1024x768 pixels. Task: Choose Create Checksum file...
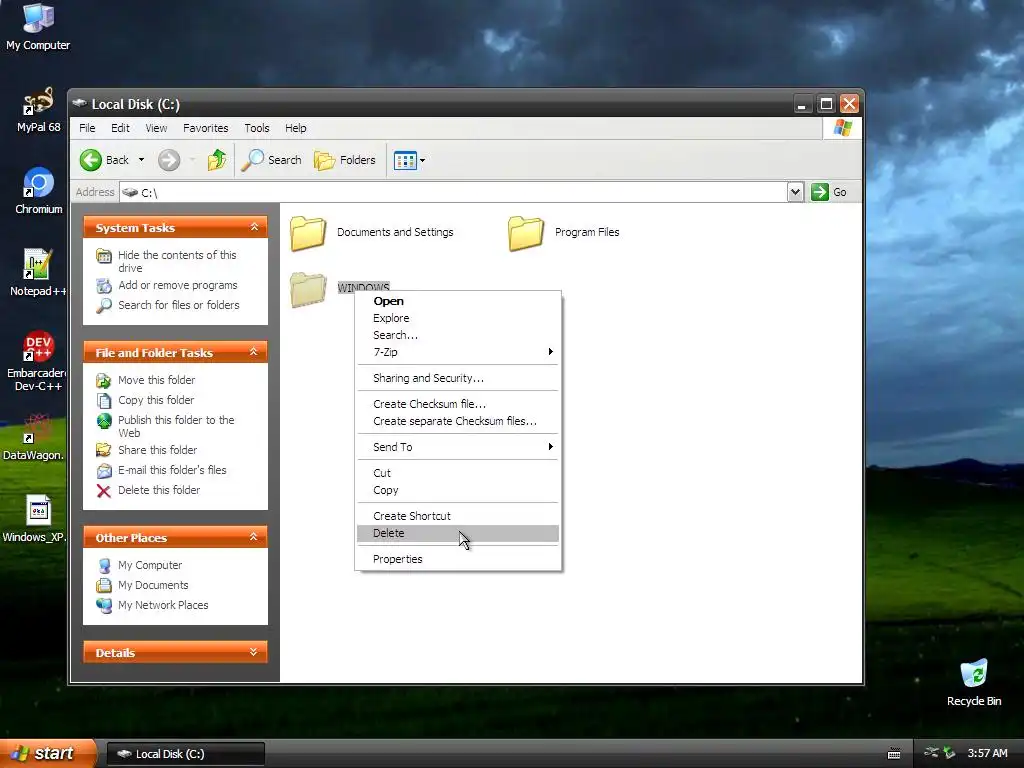(458, 404)
